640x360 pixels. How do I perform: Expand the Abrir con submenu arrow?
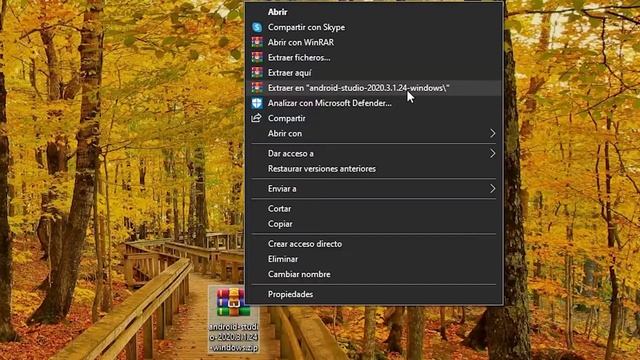[x=492, y=133]
